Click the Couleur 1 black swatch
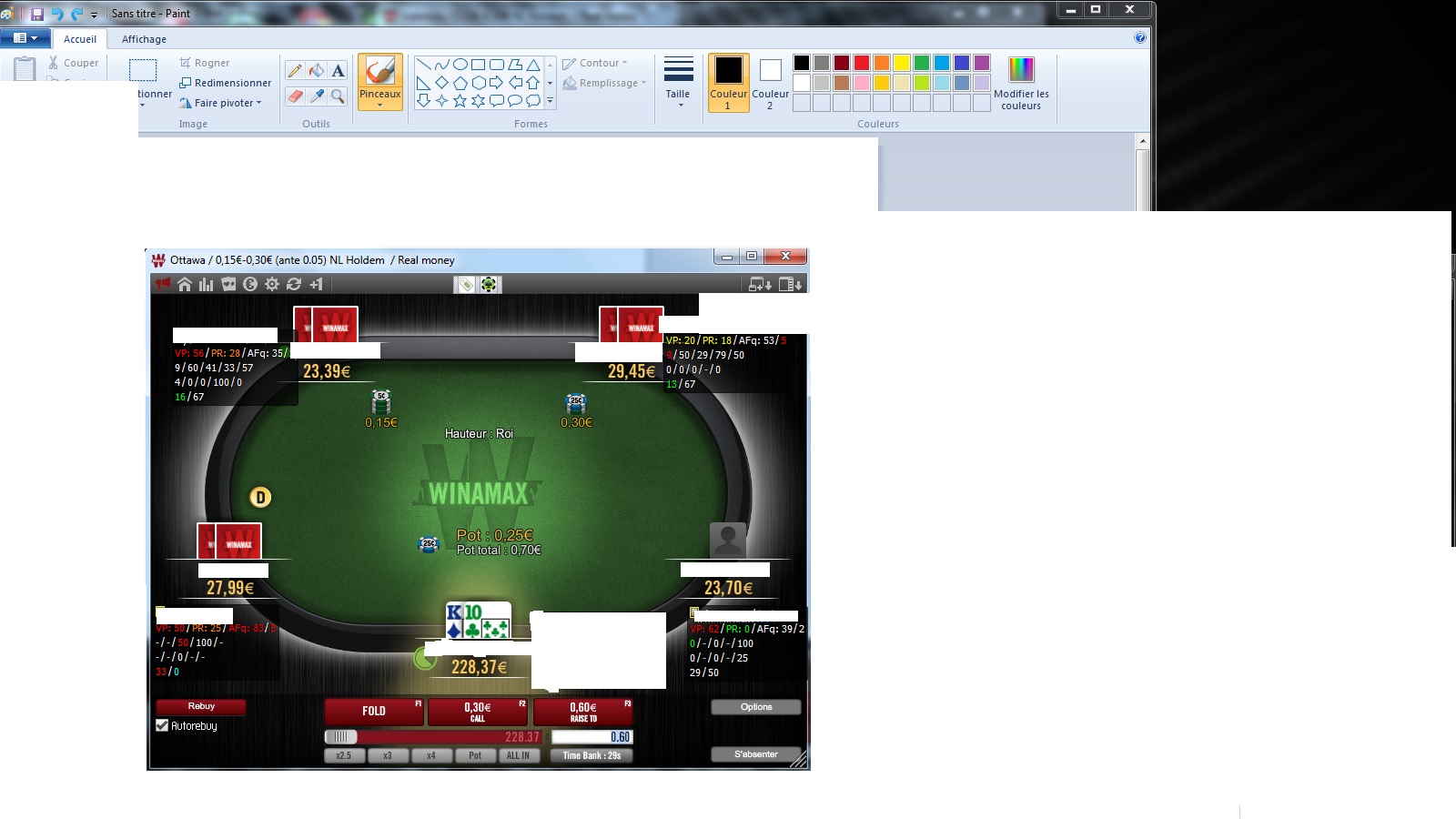This screenshot has height=819, width=1456. coord(729,83)
